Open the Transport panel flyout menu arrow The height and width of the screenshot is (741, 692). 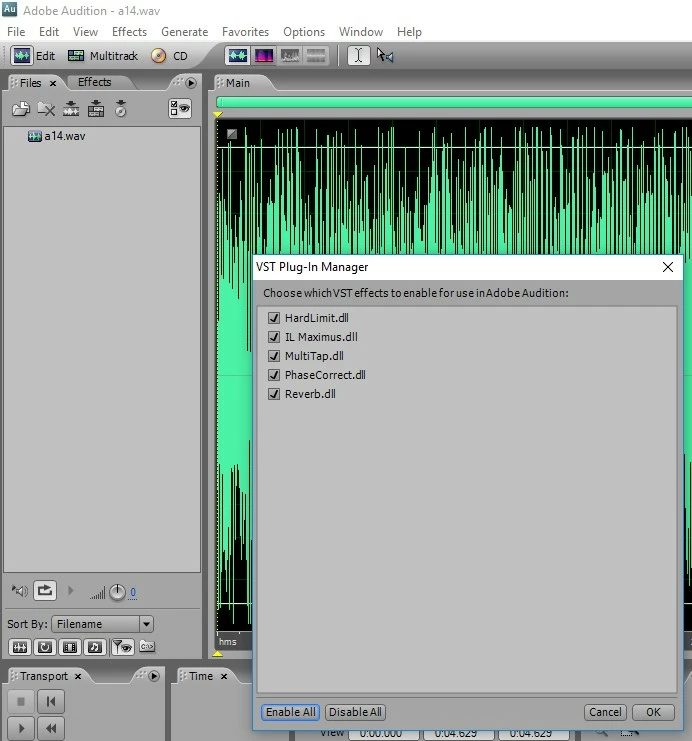click(154, 676)
